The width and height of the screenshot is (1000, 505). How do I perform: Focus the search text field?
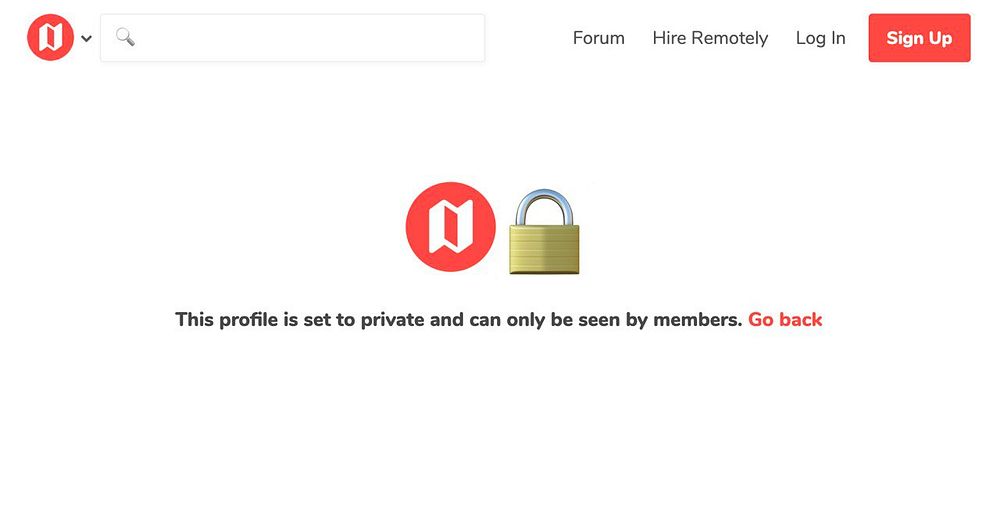click(300, 38)
